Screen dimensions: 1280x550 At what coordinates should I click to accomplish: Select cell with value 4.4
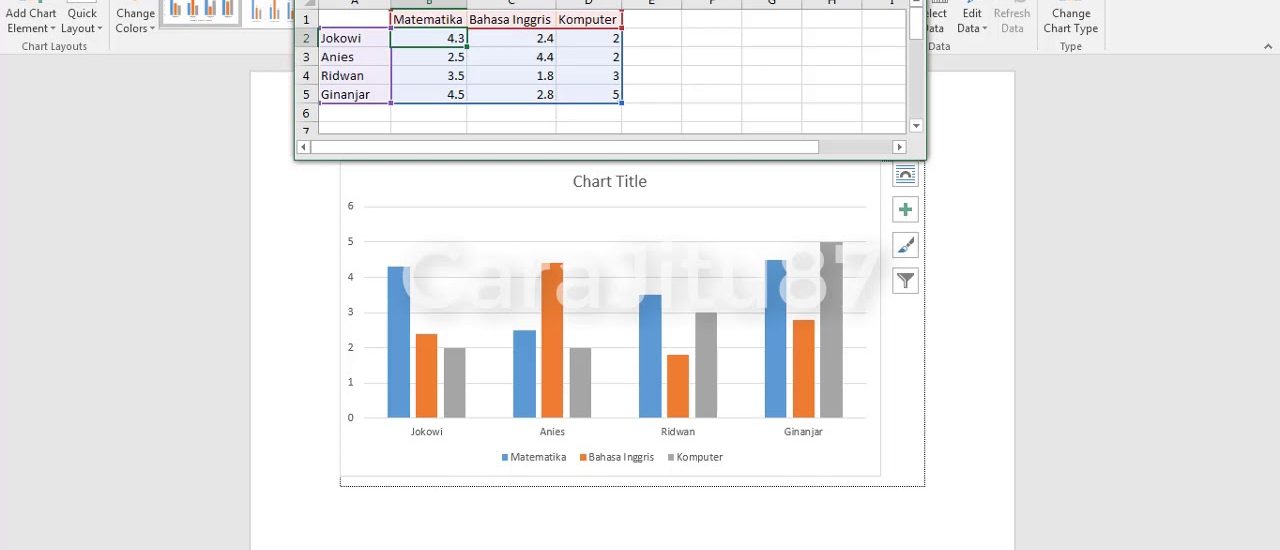tap(511, 57)
